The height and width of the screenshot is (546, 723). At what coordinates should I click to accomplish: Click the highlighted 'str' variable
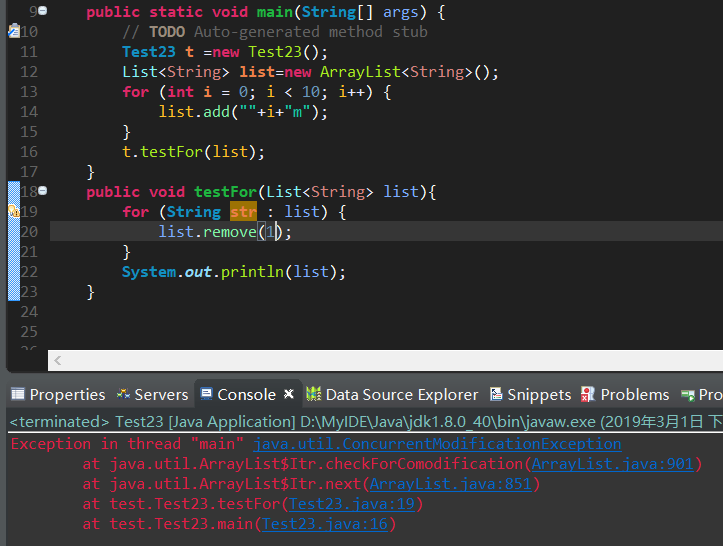(x=243, y=211)
